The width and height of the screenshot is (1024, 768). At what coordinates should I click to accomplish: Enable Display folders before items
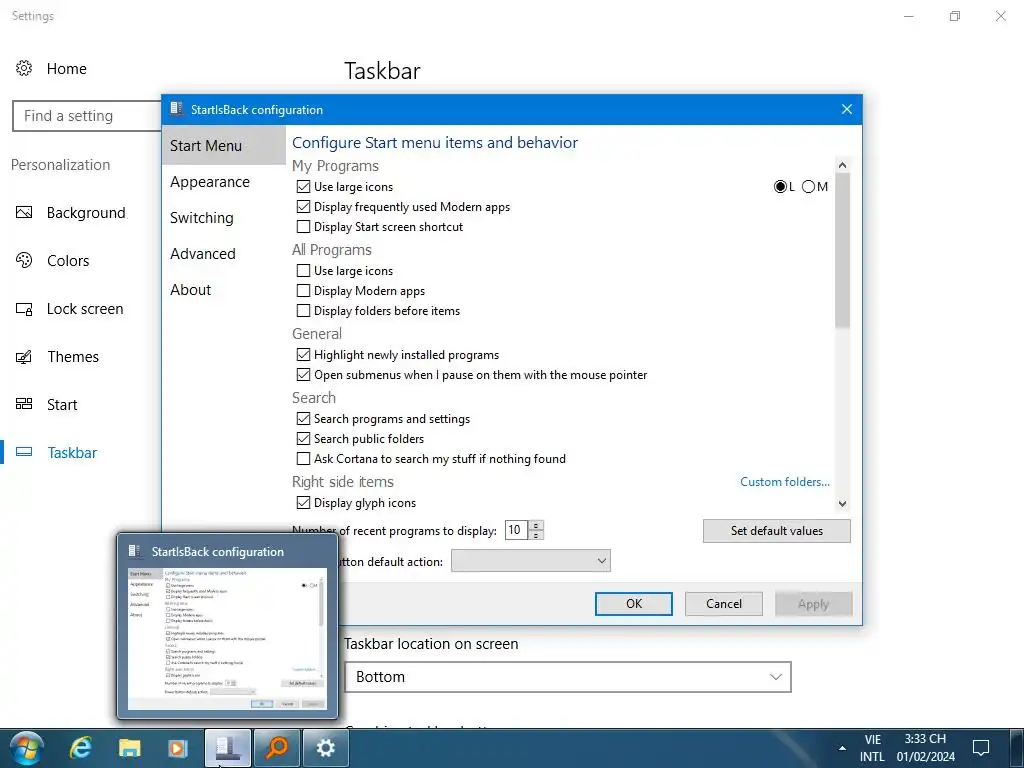point(303,311)
